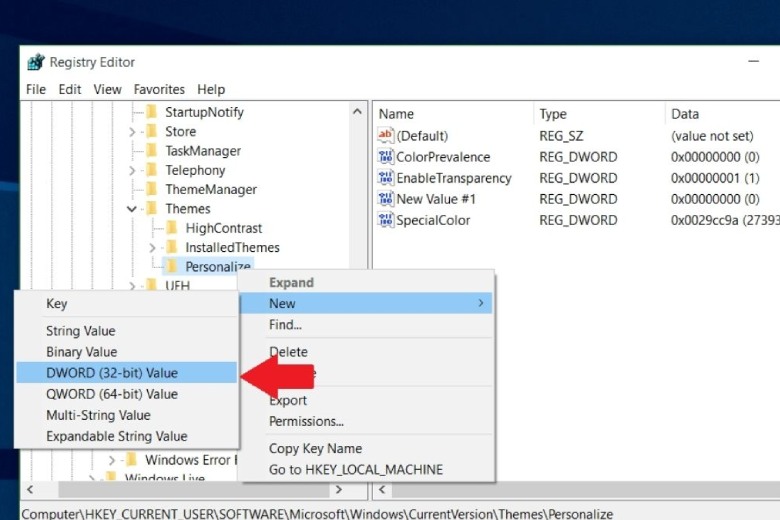The width and height of the screenshot is (780, 520).
Task: Choose String Value option
Action: tap(126, 331)
